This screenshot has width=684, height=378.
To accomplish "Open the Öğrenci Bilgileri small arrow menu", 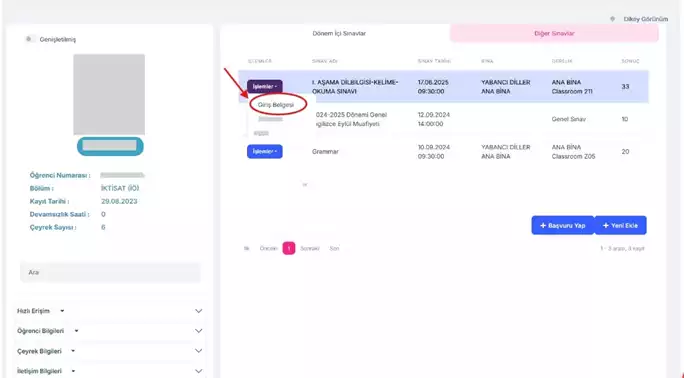I will pyautogui.click(x=76, y=331).
